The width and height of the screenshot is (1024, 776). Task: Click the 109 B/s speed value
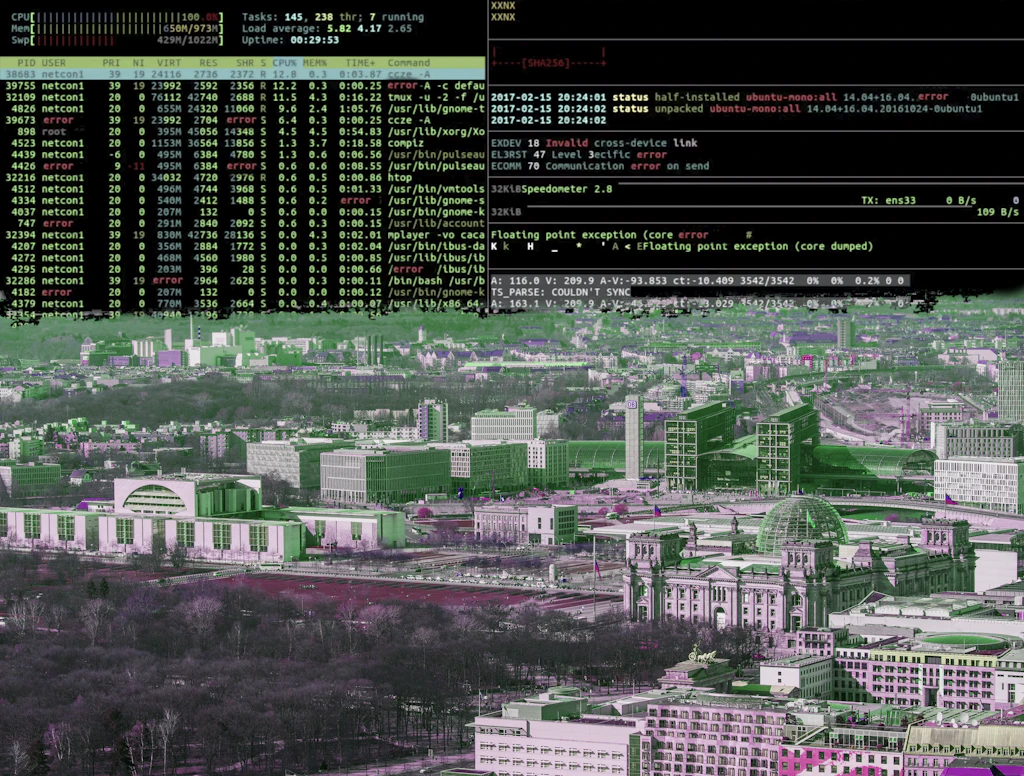pyautogui.click(x=997, y=212)
